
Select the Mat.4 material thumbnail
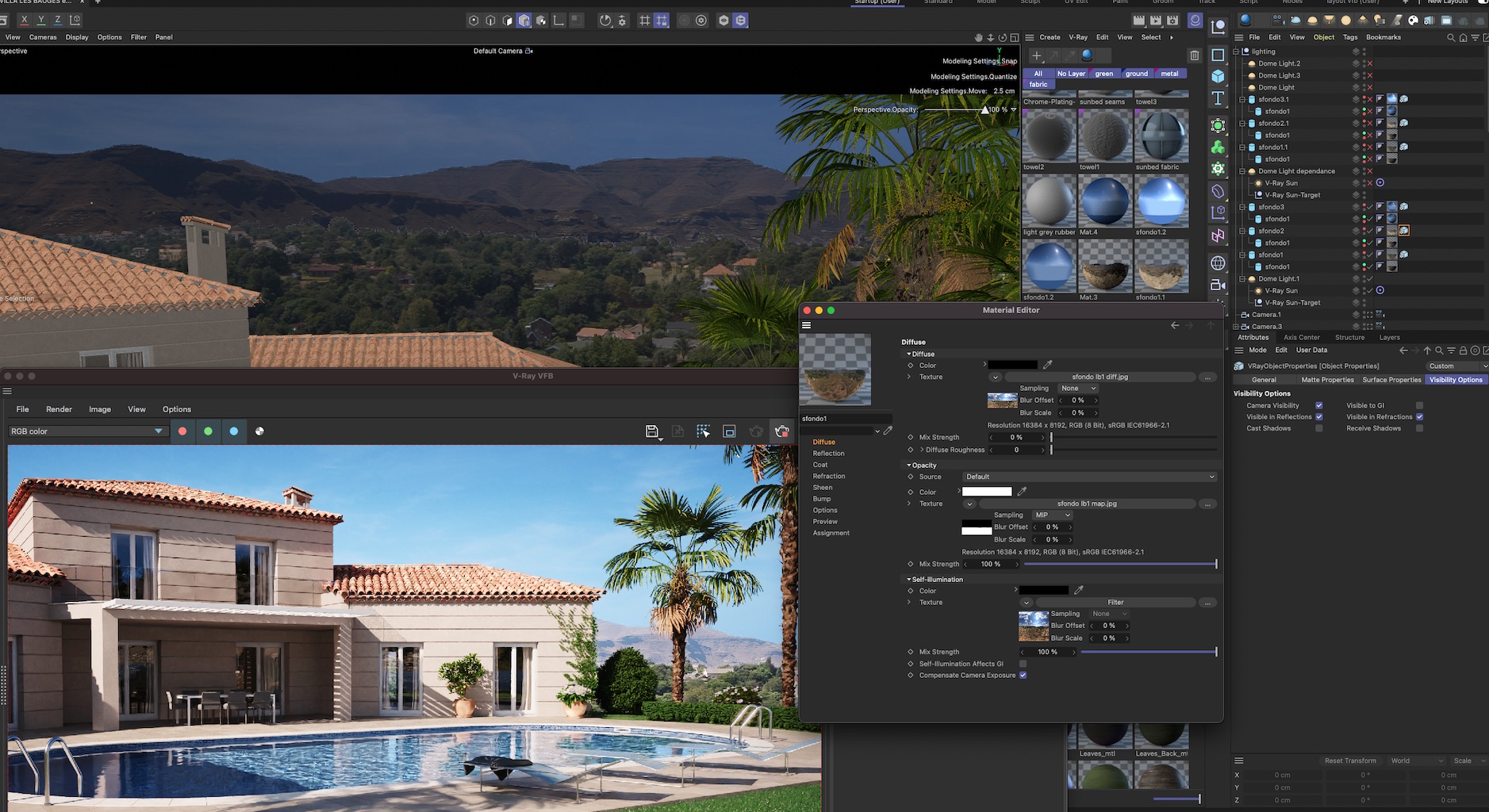[x=1105, y=201]
